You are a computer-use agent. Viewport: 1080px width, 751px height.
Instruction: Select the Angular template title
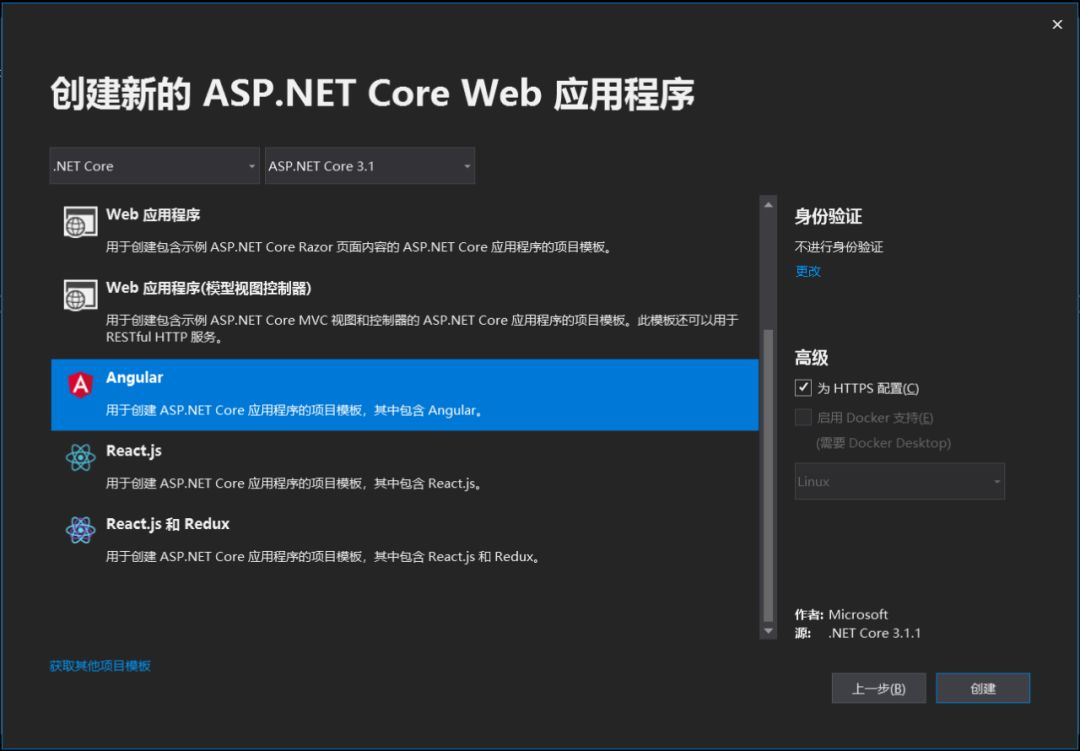pos(134,378)
